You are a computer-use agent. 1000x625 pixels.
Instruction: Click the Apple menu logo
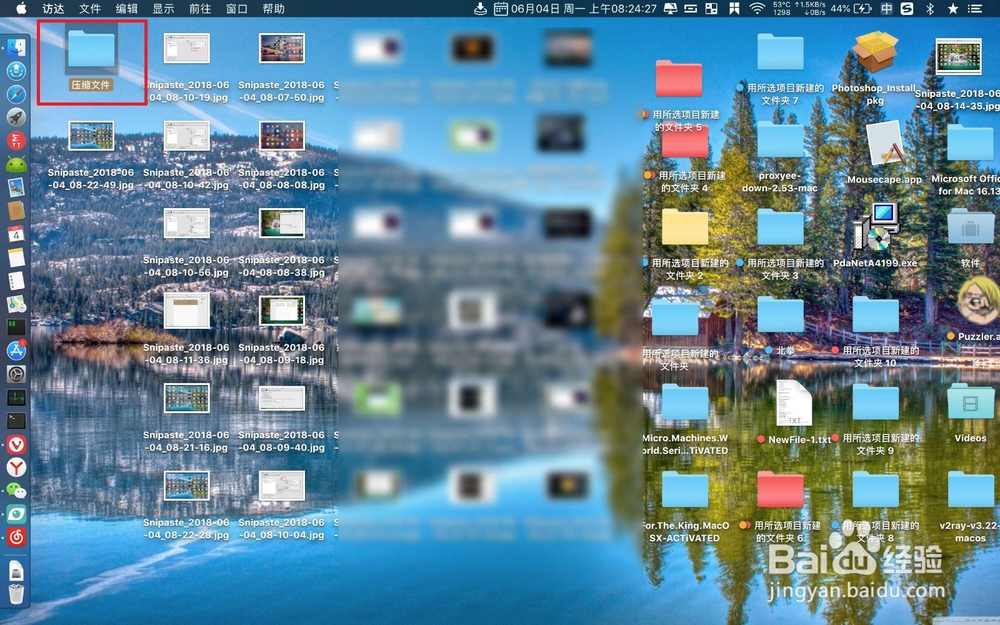click(x=21, y=8)
